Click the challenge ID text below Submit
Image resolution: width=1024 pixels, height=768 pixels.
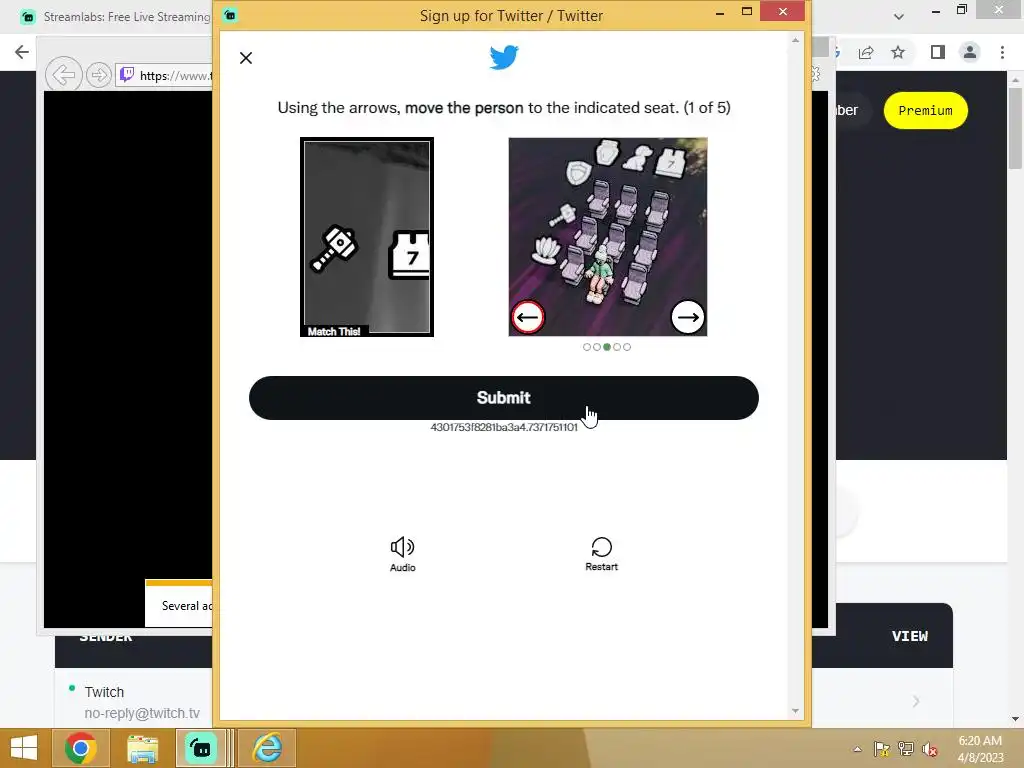pos(504,427)
